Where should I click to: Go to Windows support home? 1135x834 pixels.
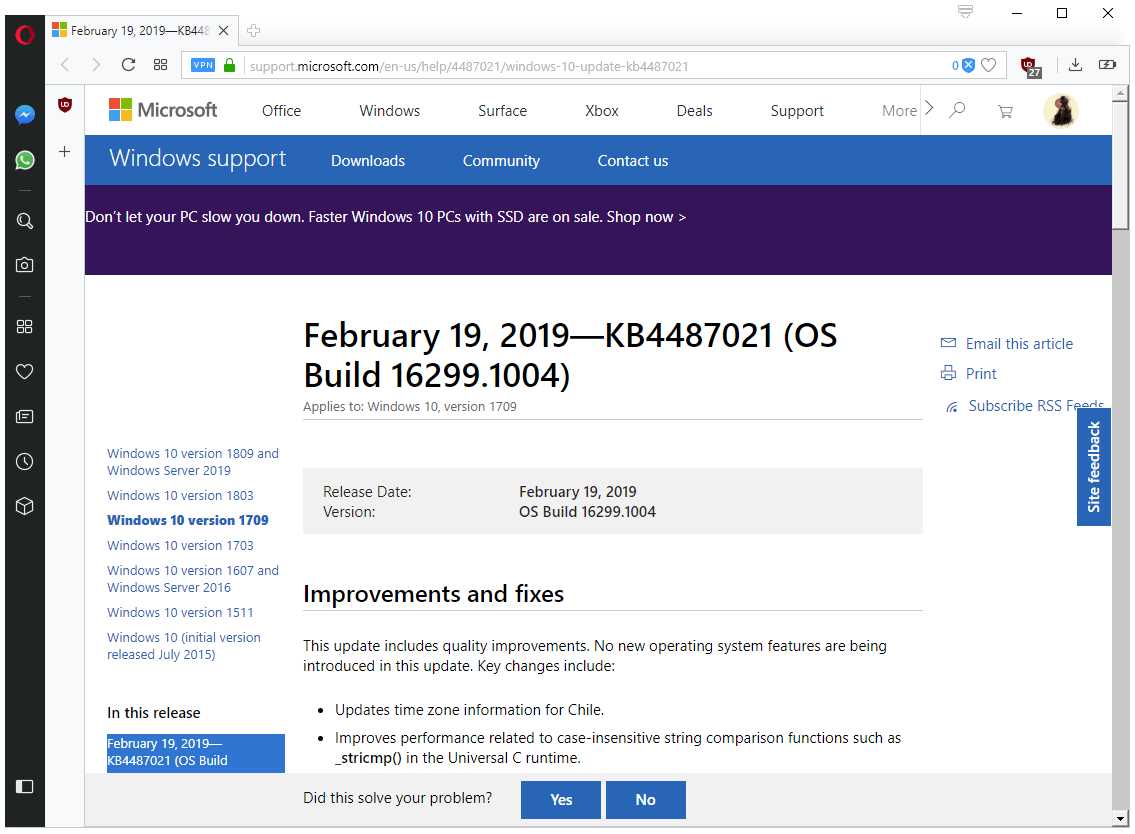click(198, 159)
